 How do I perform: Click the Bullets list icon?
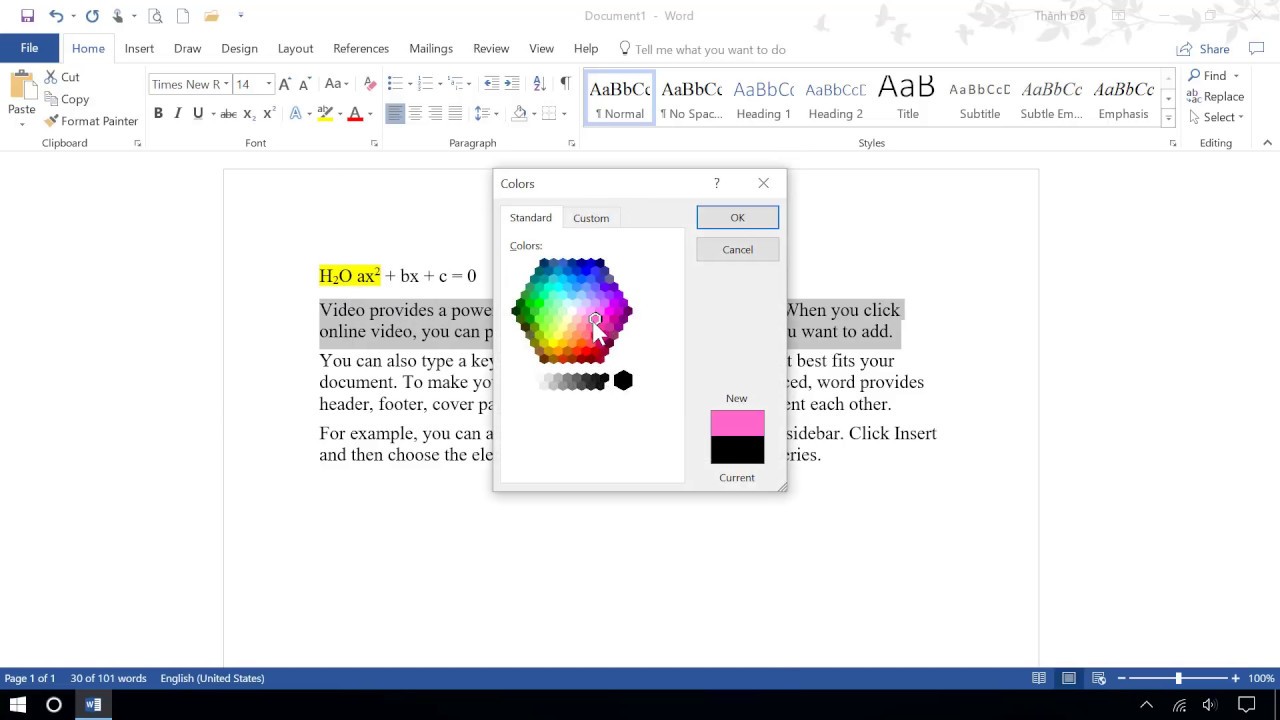point(395,84)
